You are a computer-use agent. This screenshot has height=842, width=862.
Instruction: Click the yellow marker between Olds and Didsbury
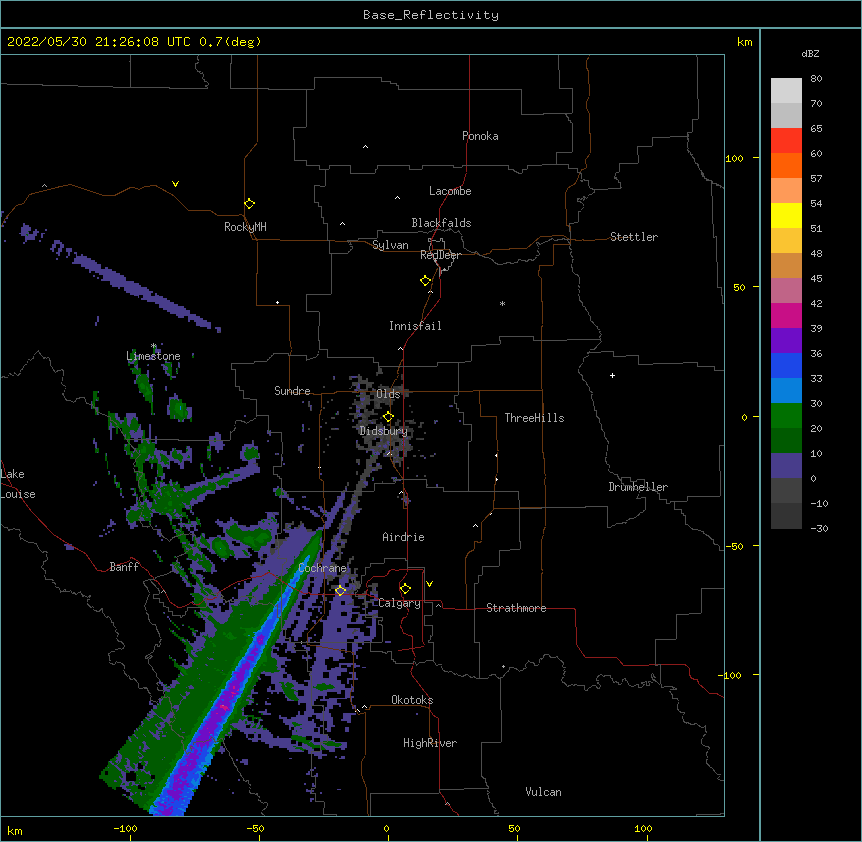point(388,417)
